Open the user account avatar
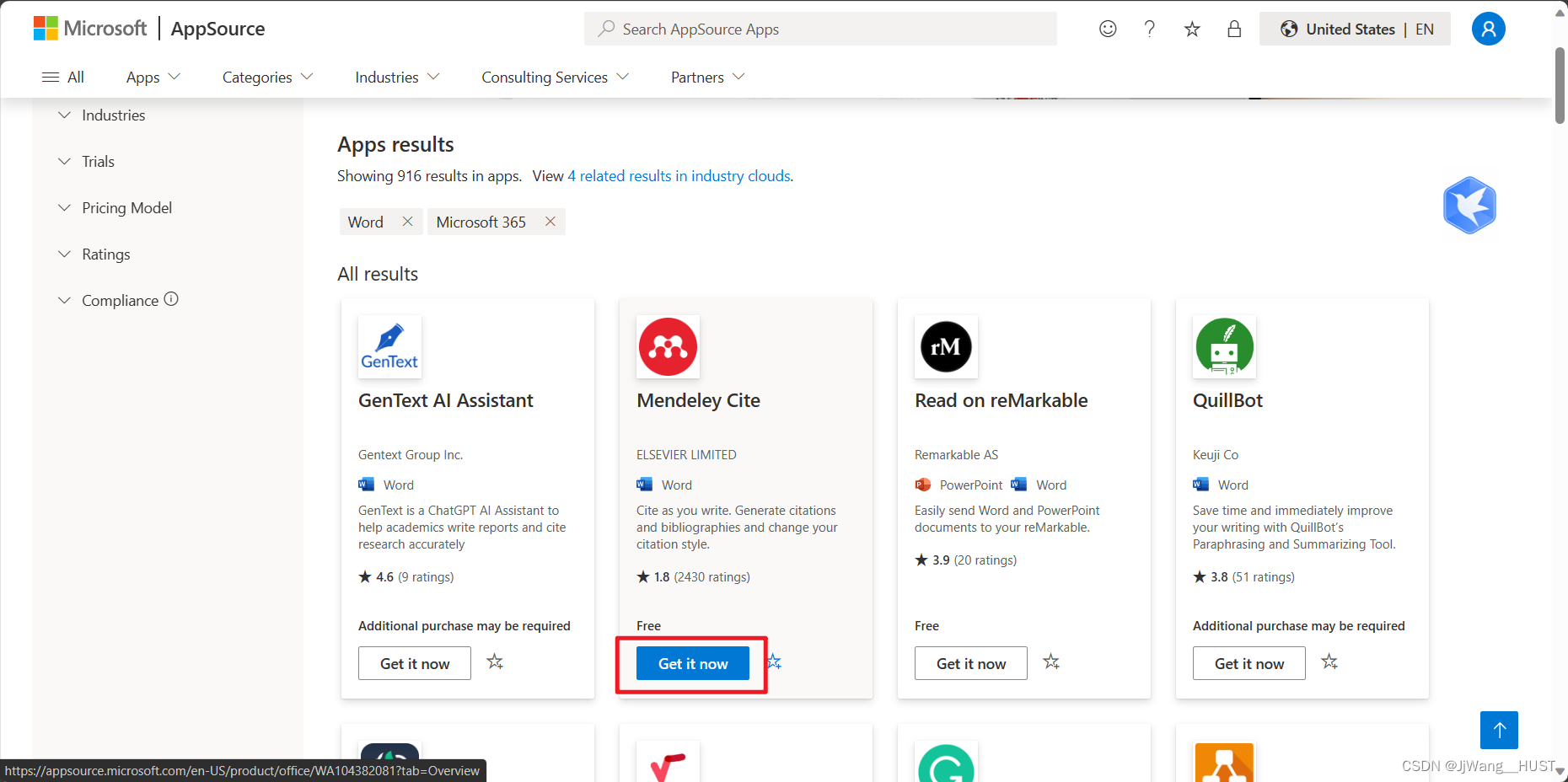This screenshot has height=782, width=1568. 1488,29
